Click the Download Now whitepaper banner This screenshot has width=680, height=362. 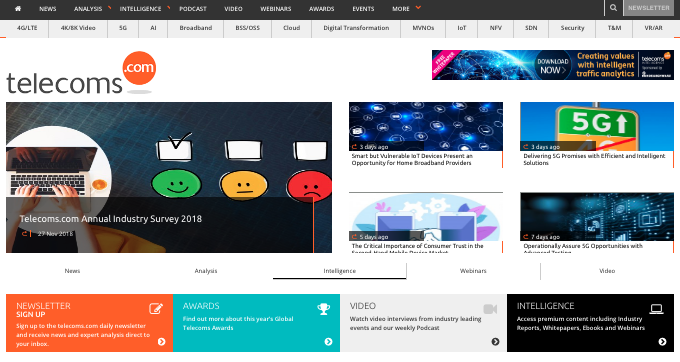click(x=552, y=65)
